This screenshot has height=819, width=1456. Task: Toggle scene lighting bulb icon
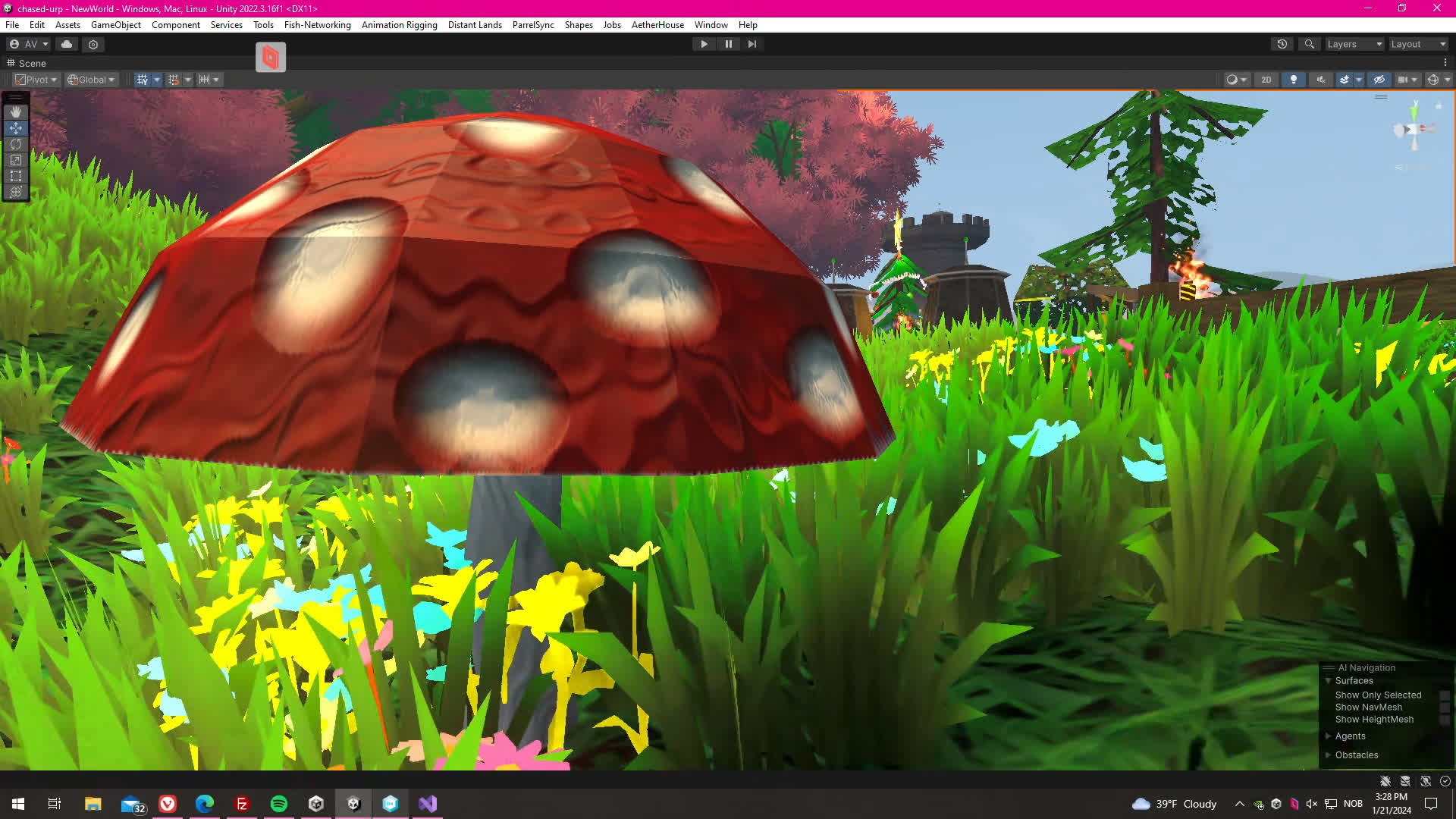1294,80
